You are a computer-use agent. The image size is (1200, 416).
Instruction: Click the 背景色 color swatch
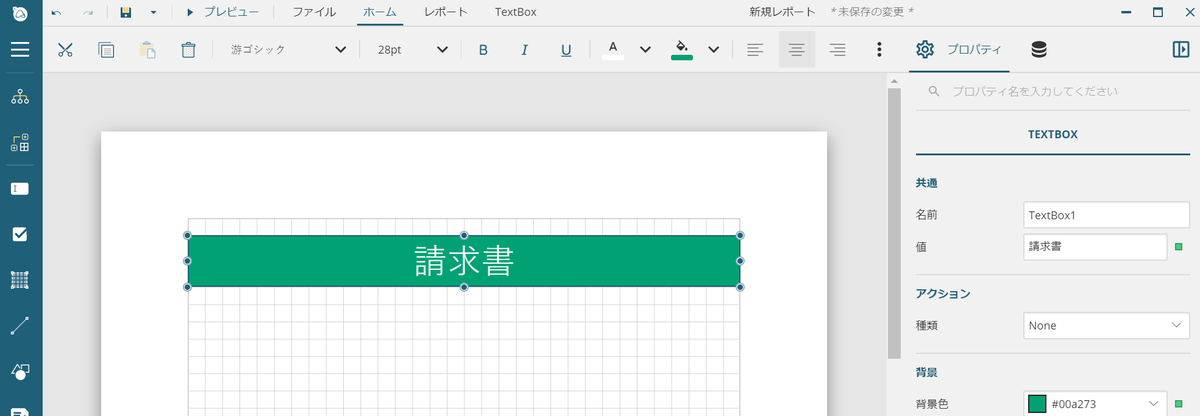pyautogui.click(x=1037, y=404)
